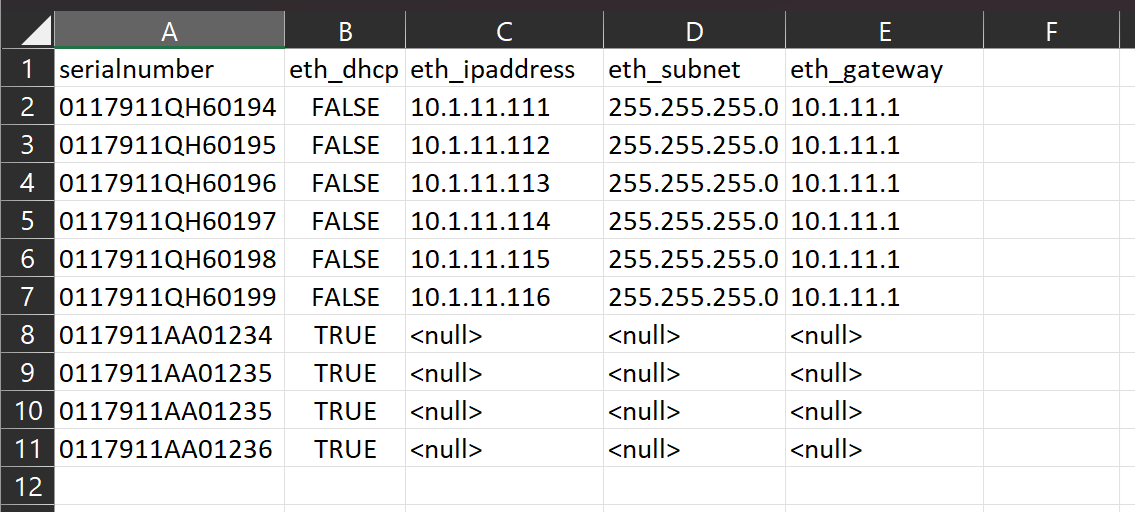Select column B header
This screenshot has width=1135, height=512.
pos(345,32)
